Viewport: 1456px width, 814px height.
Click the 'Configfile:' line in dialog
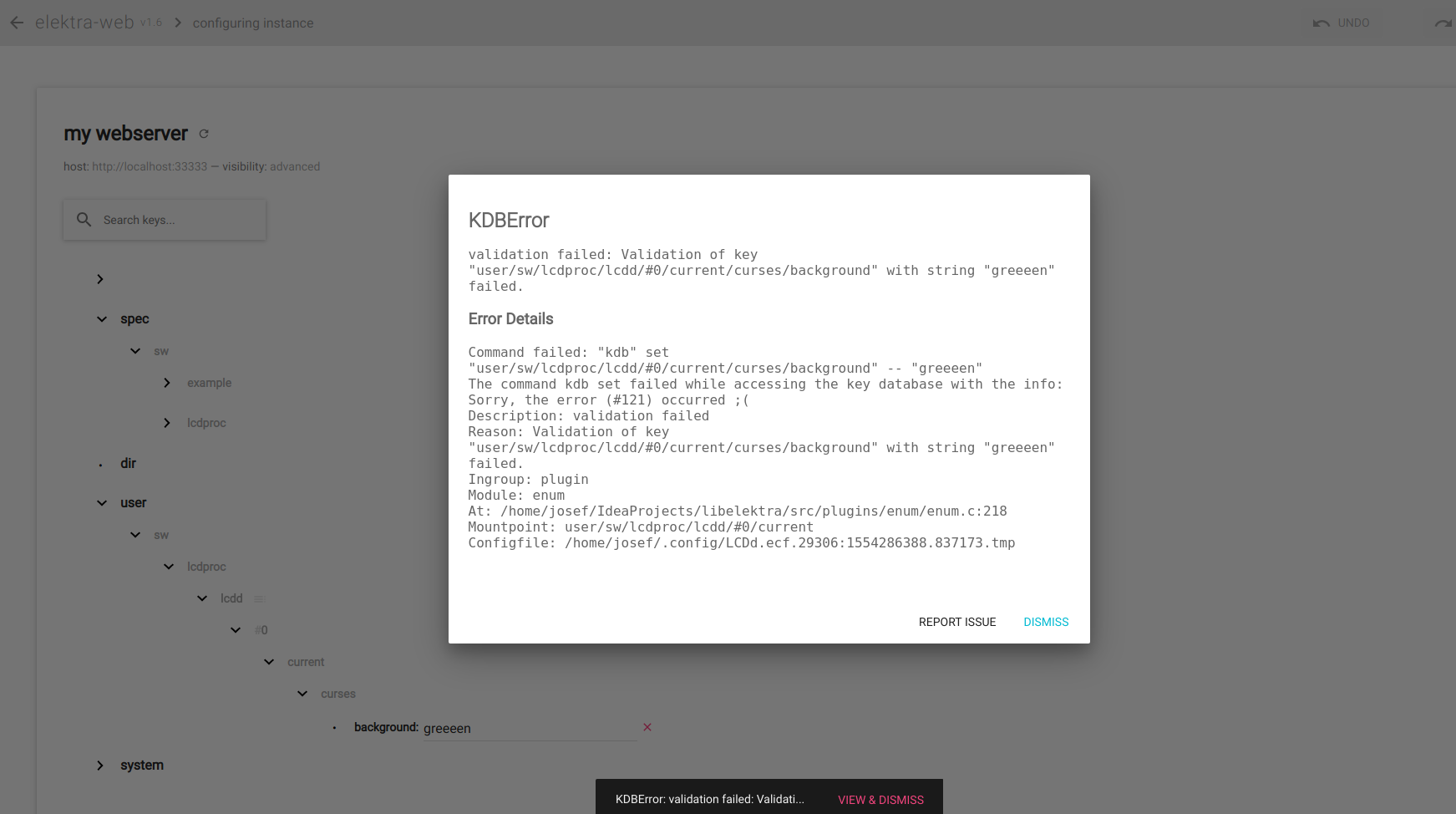point(742,543)
